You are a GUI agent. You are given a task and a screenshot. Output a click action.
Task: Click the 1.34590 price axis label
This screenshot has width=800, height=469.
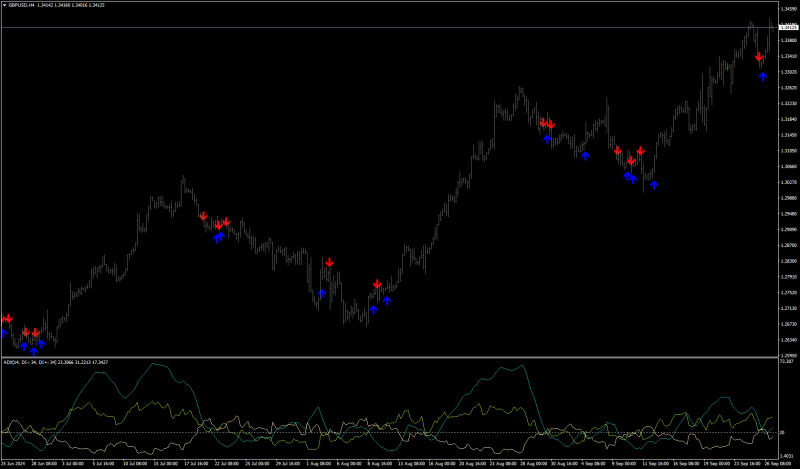click(789, 9)
